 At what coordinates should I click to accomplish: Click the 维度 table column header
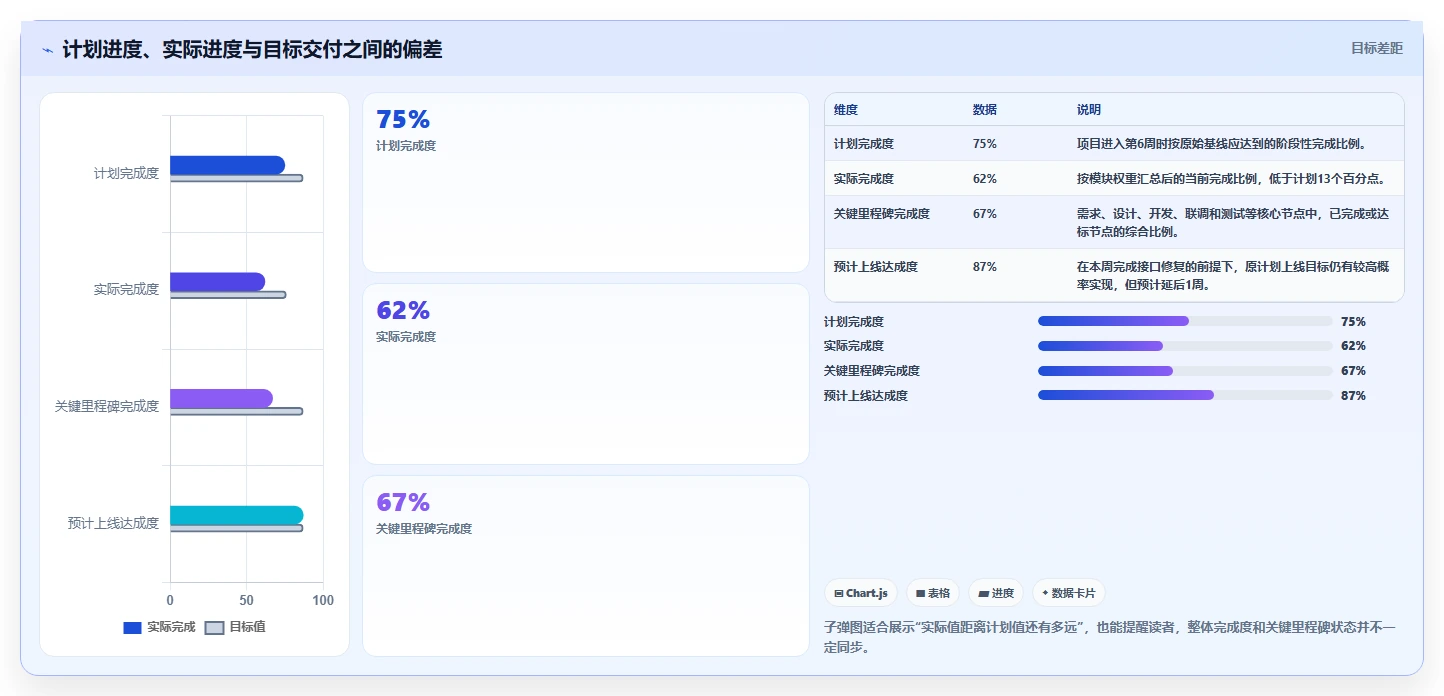pyautogui.click(x=846, y=110)
